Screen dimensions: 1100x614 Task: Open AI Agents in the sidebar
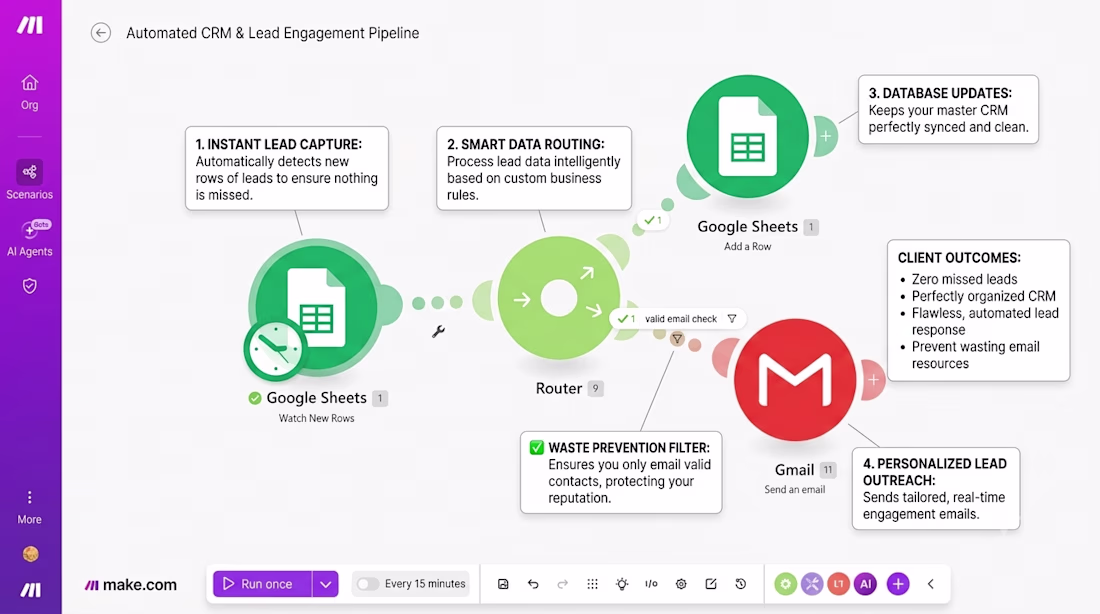(29, 239)
